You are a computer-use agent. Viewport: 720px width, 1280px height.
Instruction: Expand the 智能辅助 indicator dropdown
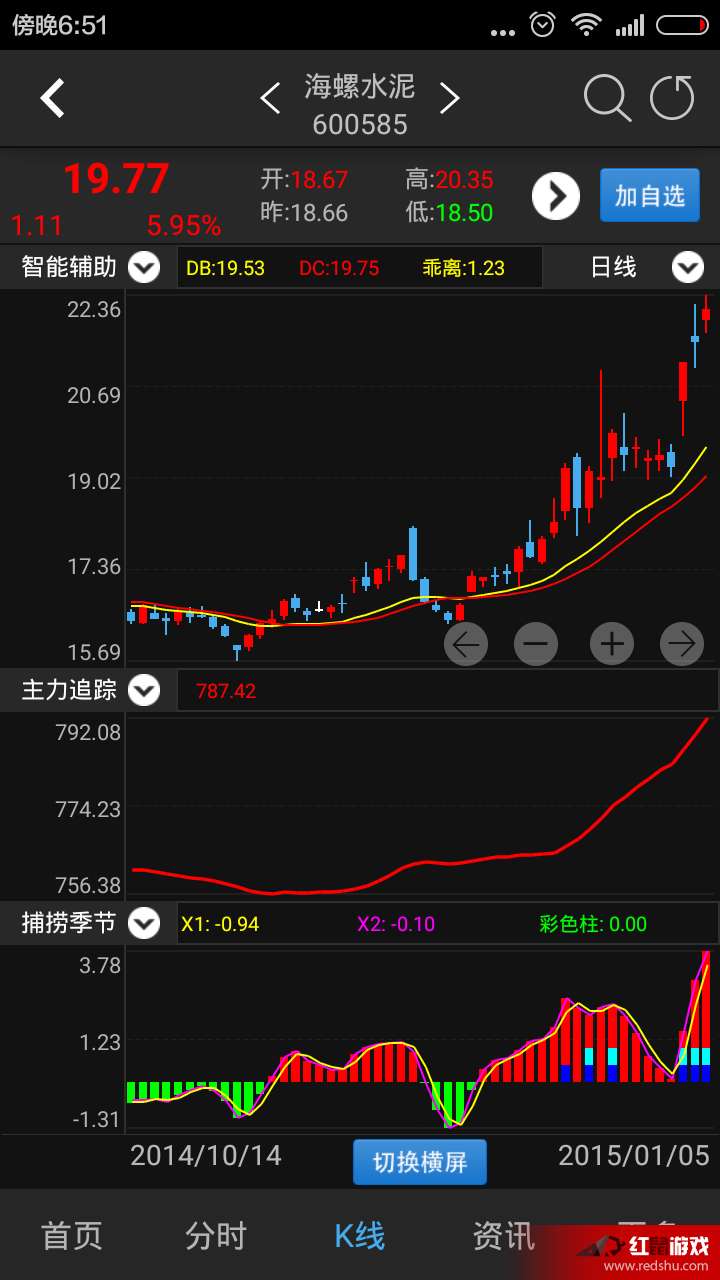pos(144,268)
